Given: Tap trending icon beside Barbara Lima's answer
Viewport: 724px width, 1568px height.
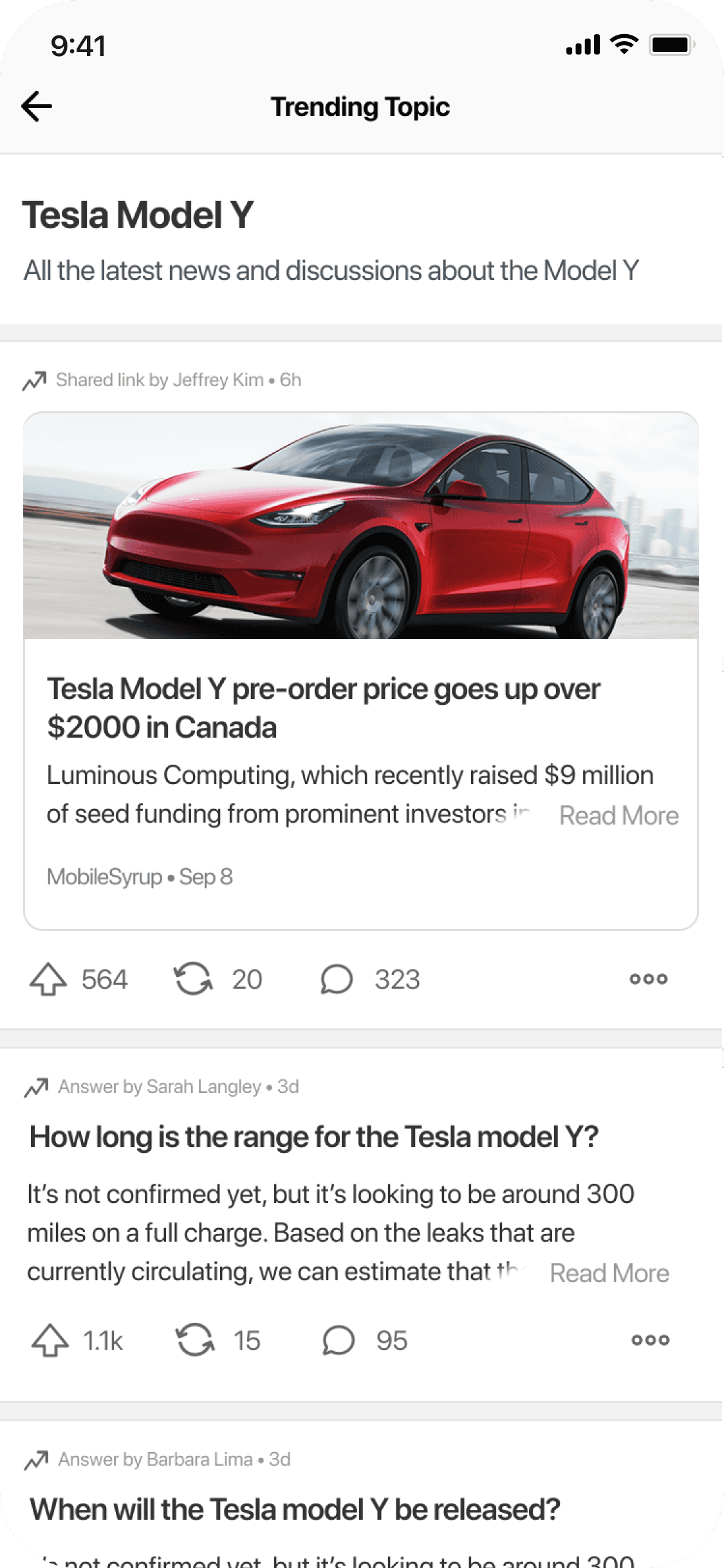Looking at the screenshot, I should 37,1460.
